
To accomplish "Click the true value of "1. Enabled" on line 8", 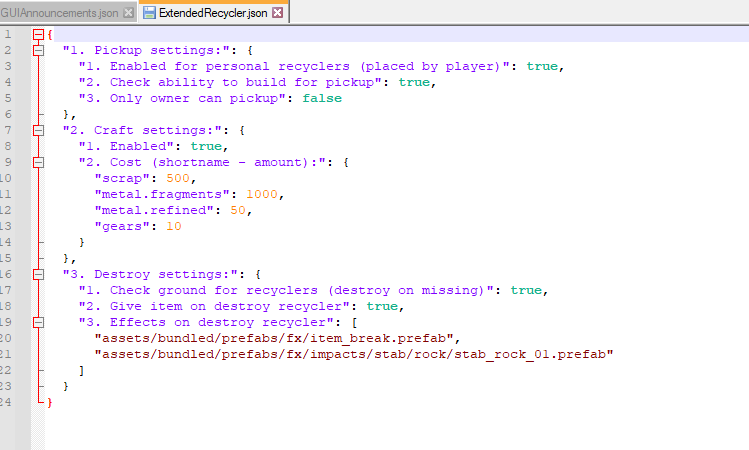I will [x=206, y=146].
